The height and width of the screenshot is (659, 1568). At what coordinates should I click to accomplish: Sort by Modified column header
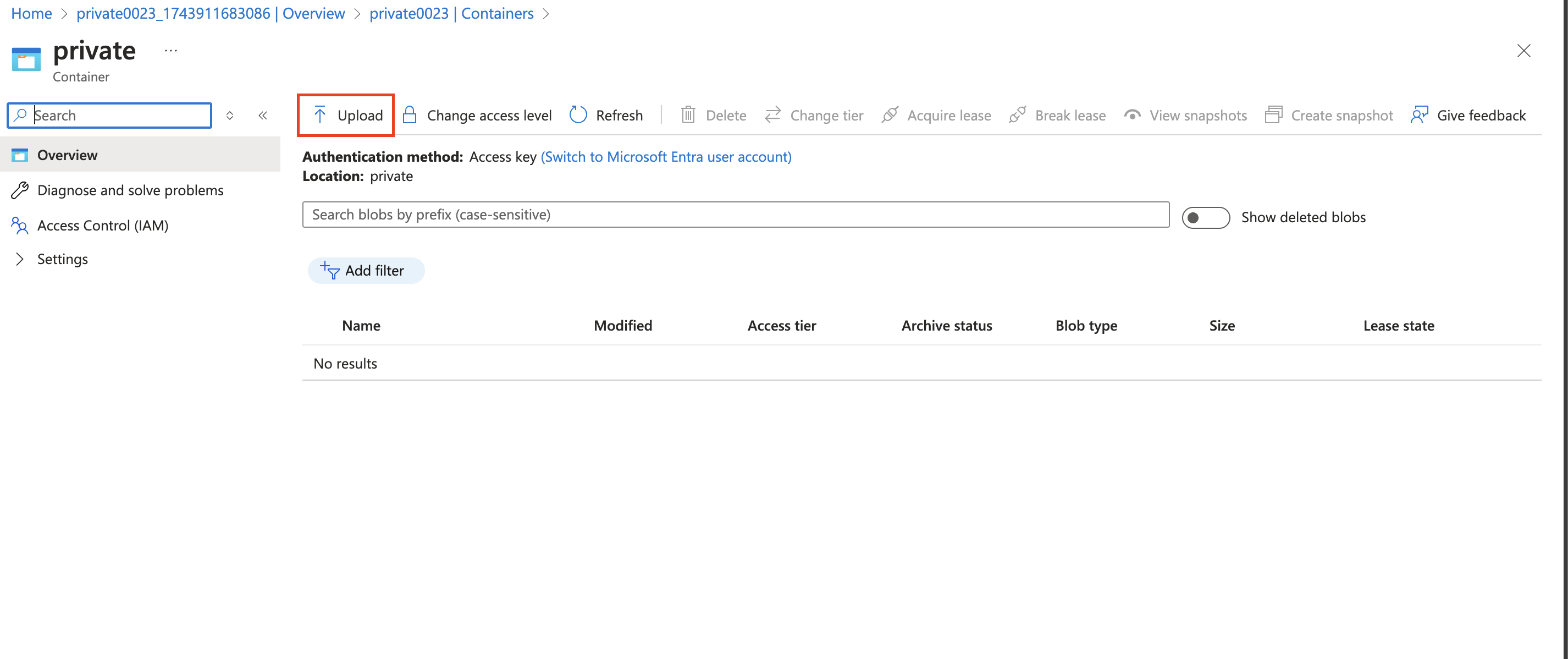pos(623,326)
